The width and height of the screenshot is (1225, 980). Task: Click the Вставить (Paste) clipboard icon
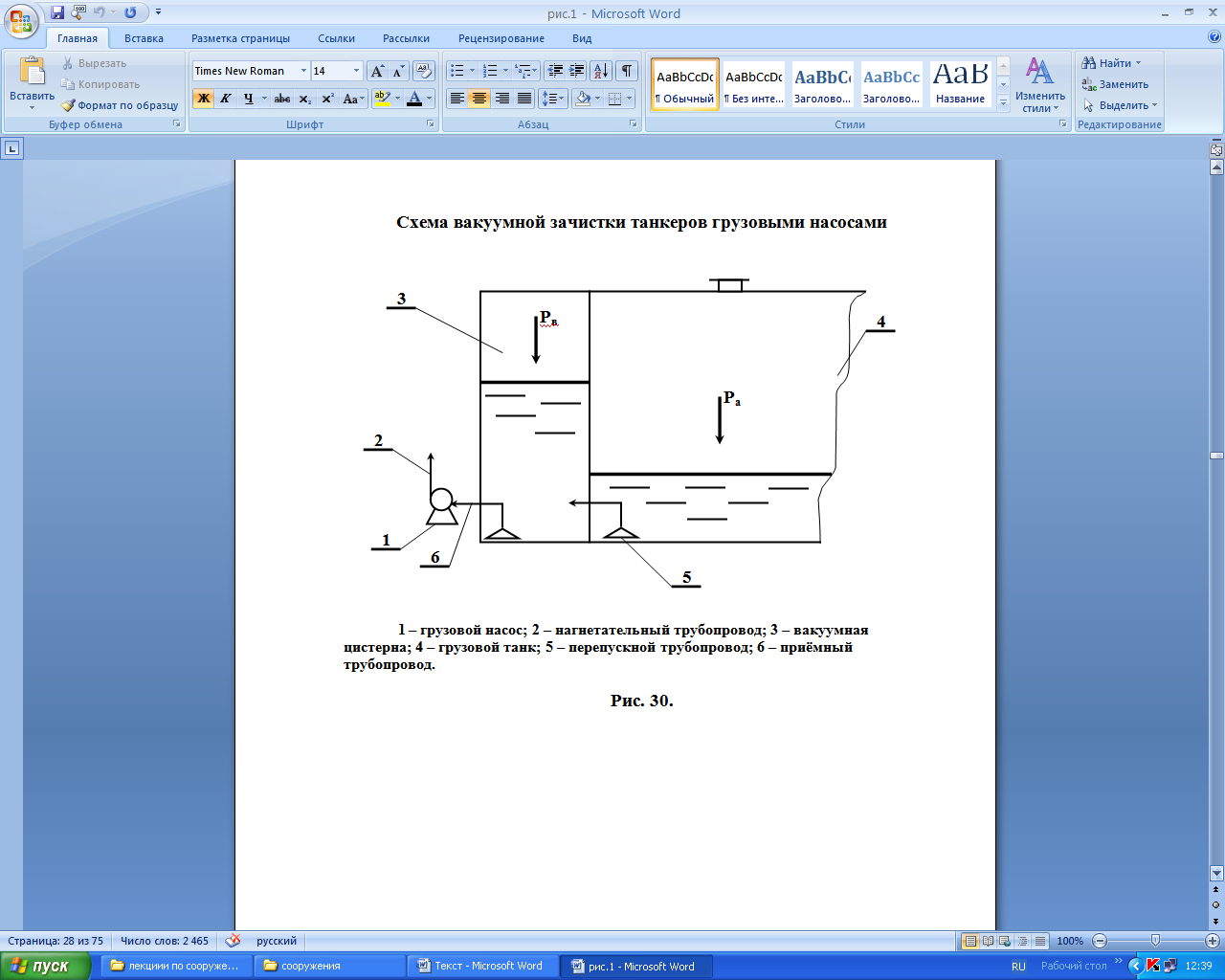coord(33,72)
